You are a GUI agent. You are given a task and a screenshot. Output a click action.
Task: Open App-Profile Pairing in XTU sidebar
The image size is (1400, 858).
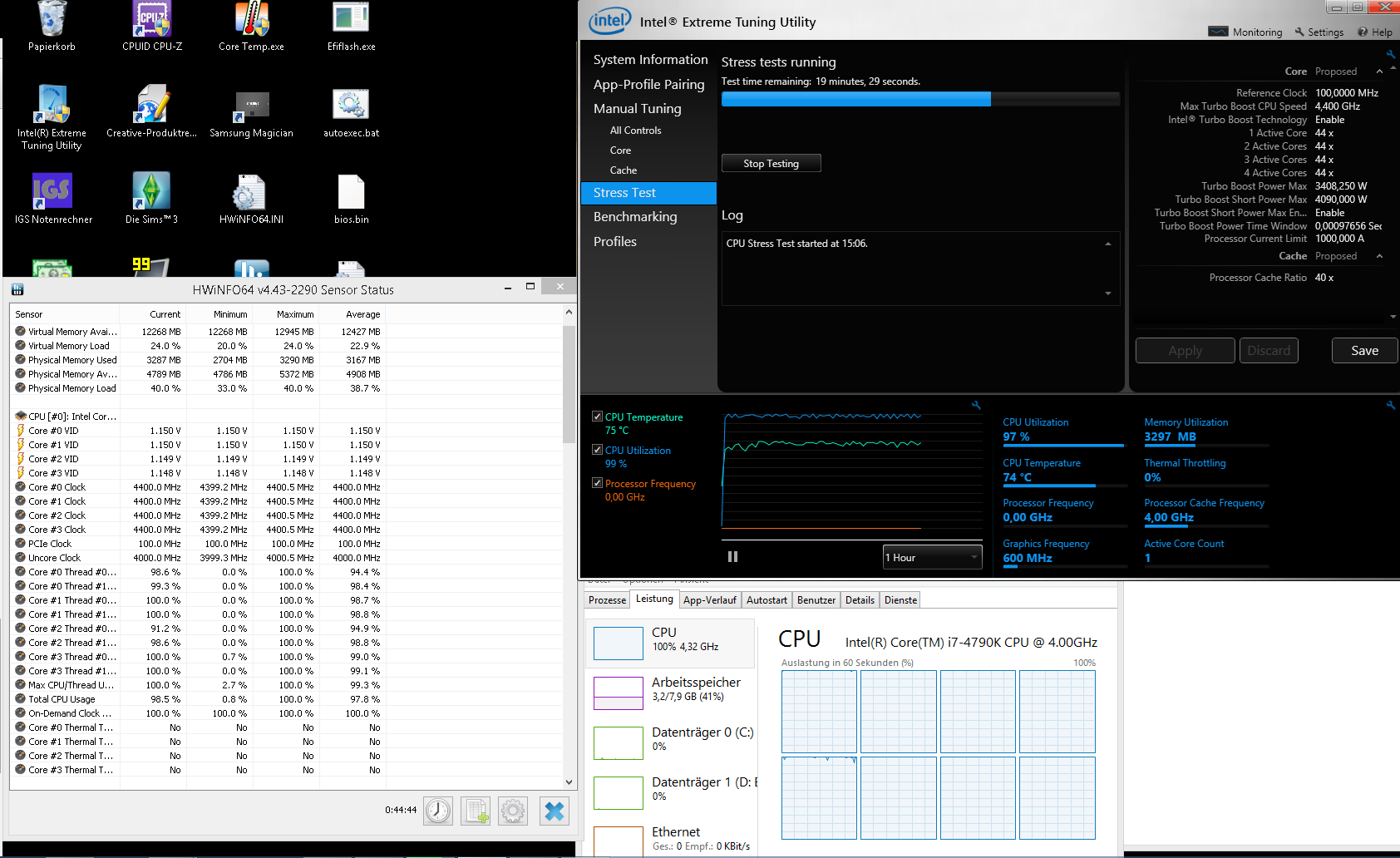[648, 85]
